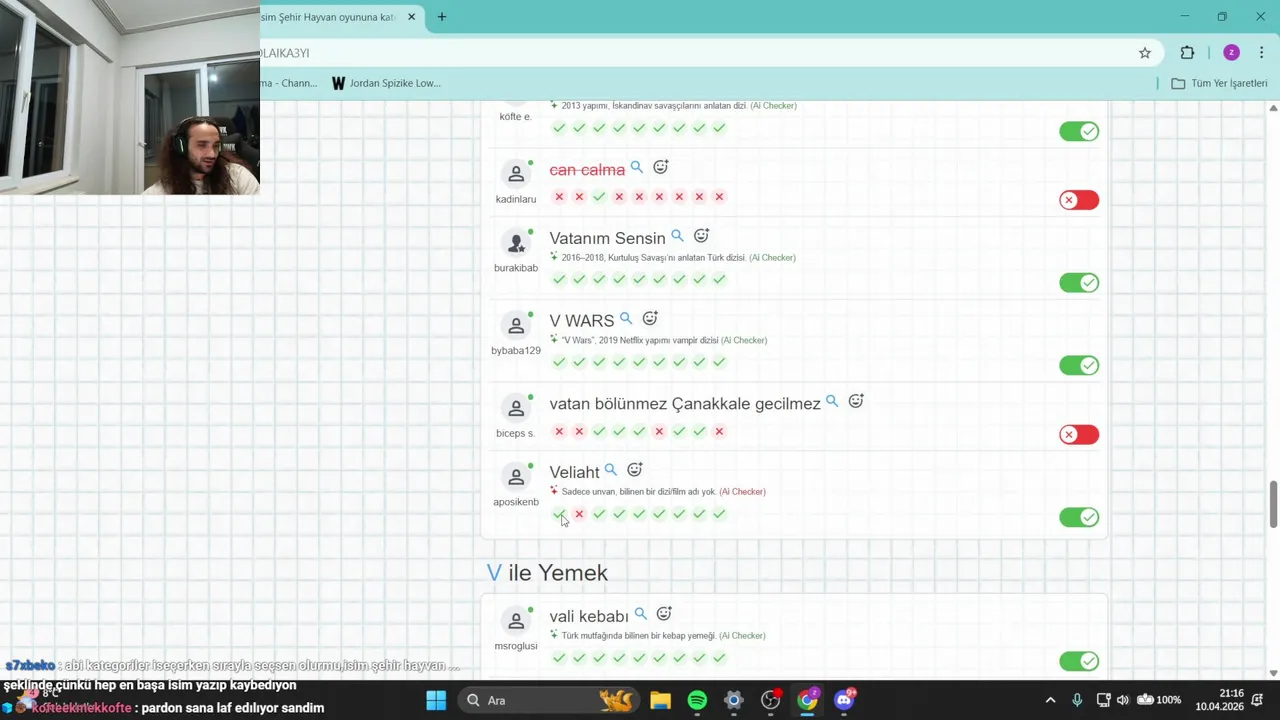Viewport: 1280px width, 720px height.
Task: Click AI Checker link under V WARS
Action: coord(744,340)
